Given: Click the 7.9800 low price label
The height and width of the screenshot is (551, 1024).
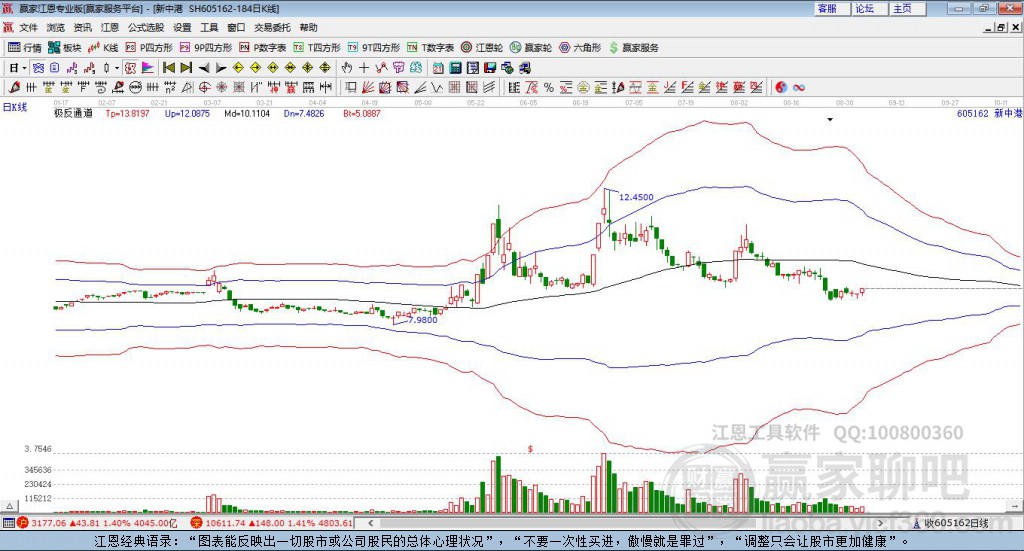Looking at the screenshot, I should pyautogui.click(x=423, y=319).
